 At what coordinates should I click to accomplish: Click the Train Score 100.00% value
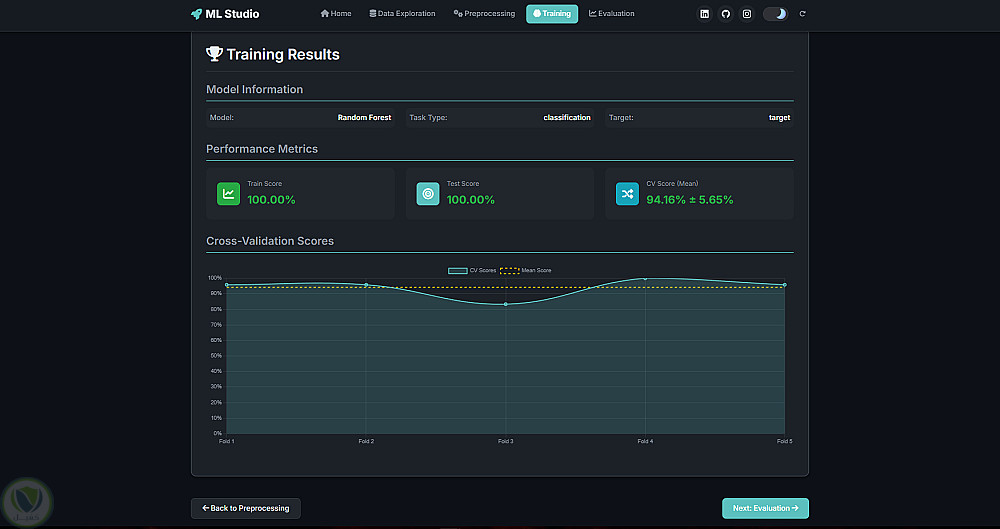[271, 200]
